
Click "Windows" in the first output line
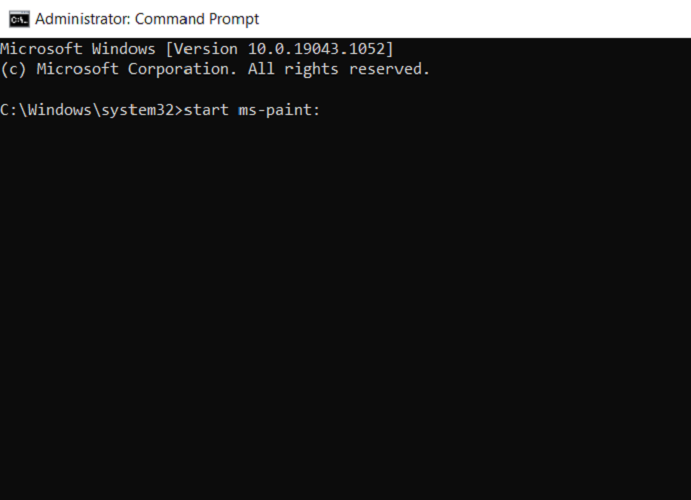coord(124,49)
